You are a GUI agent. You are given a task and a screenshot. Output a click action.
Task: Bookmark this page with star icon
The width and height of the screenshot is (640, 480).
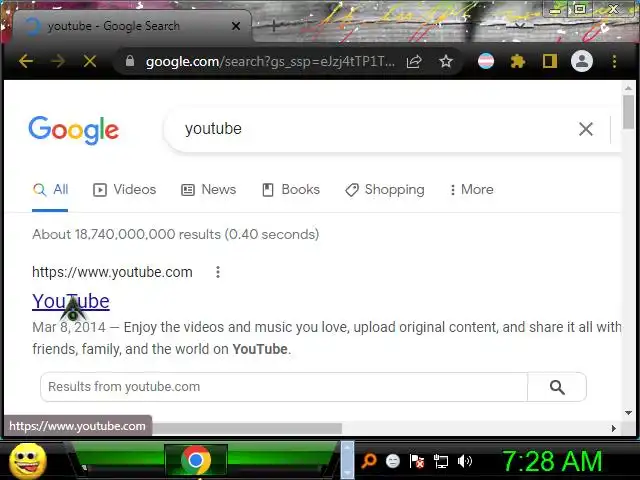click(446, 62)
